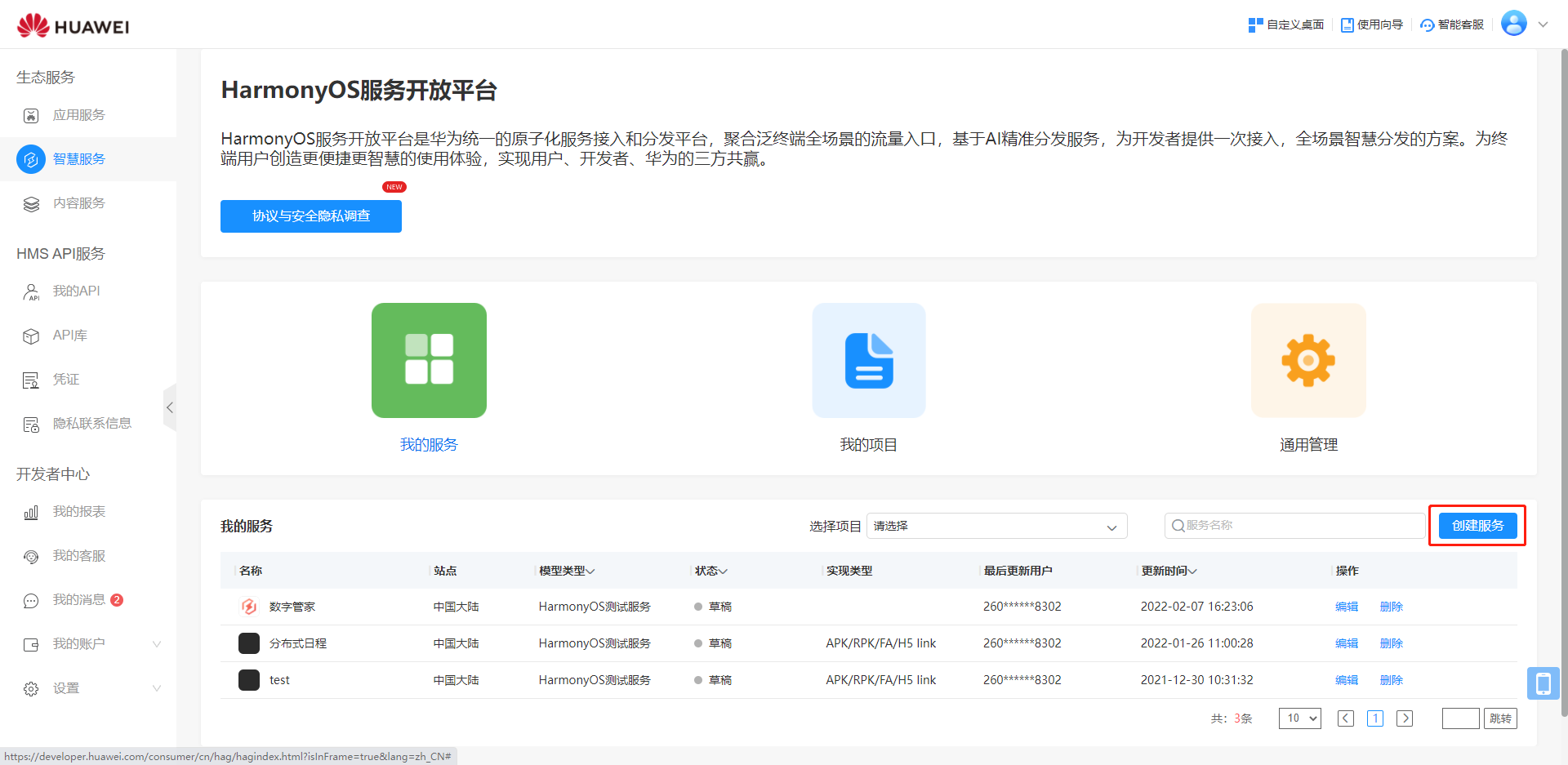
Task: Open 我的客服 headset icon
Action: click(x=31, y=556)
